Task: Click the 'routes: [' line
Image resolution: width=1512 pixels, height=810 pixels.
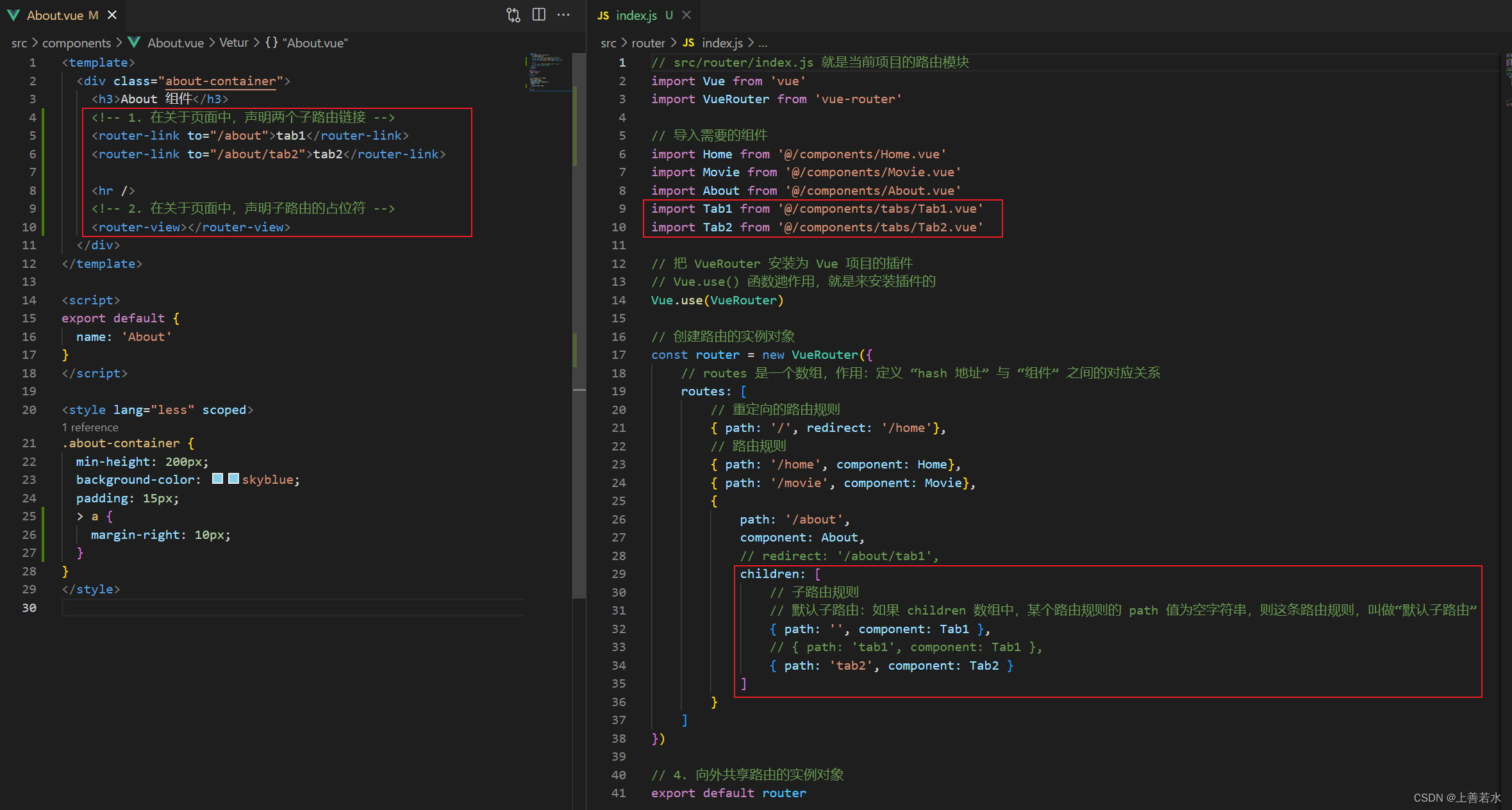Action: coord(713,391)
